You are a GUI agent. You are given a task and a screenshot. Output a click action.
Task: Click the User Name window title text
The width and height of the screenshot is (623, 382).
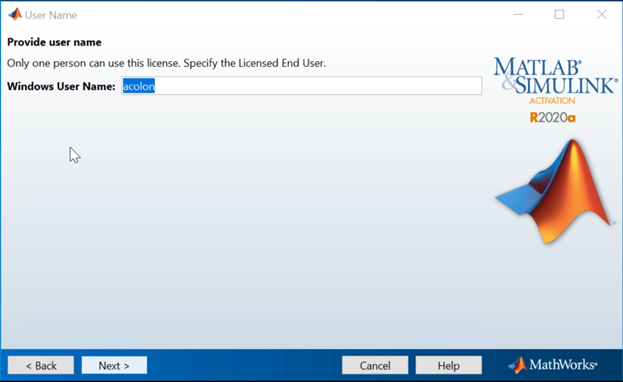point(51,15)
